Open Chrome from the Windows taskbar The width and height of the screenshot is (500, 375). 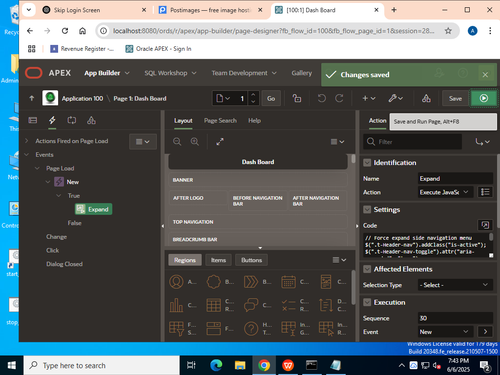click(264, 365)
